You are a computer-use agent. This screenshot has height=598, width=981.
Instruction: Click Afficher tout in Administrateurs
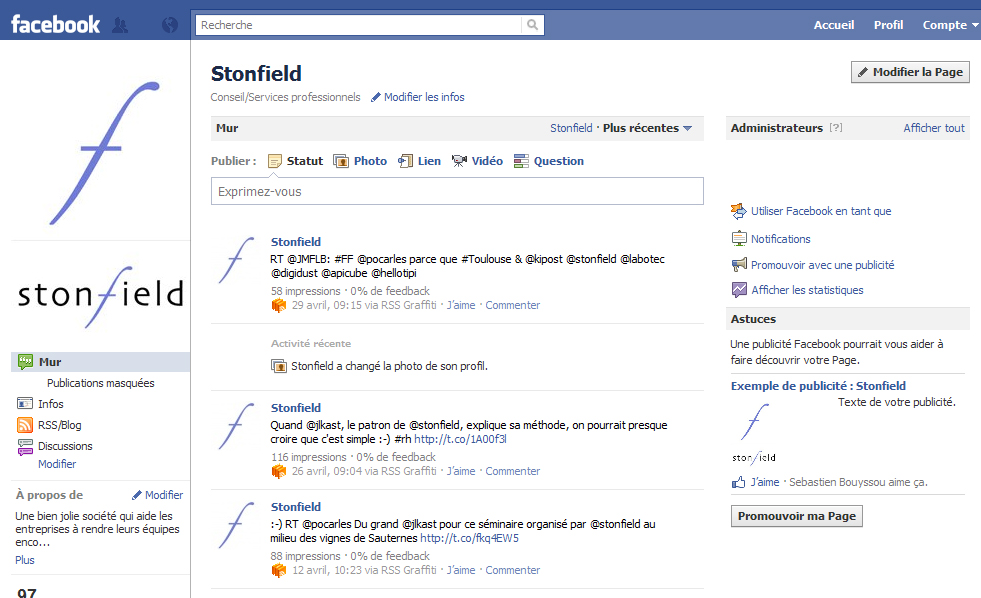(933, 128)
